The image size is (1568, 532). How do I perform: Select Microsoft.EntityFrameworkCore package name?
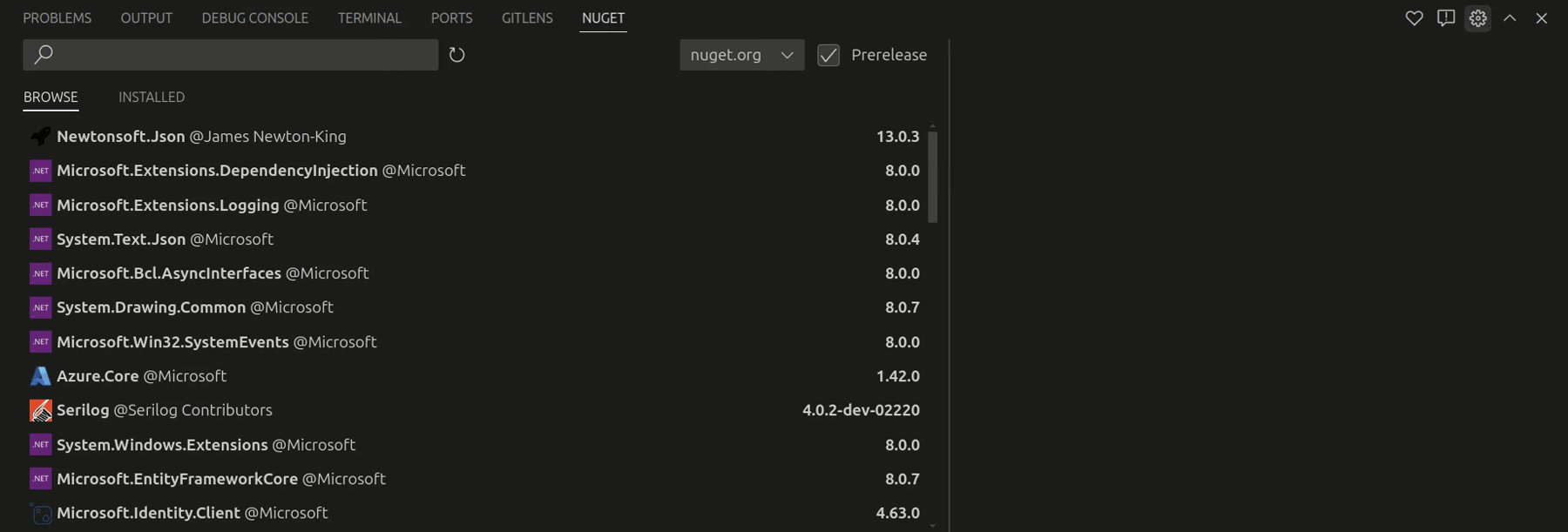(177, 479)
